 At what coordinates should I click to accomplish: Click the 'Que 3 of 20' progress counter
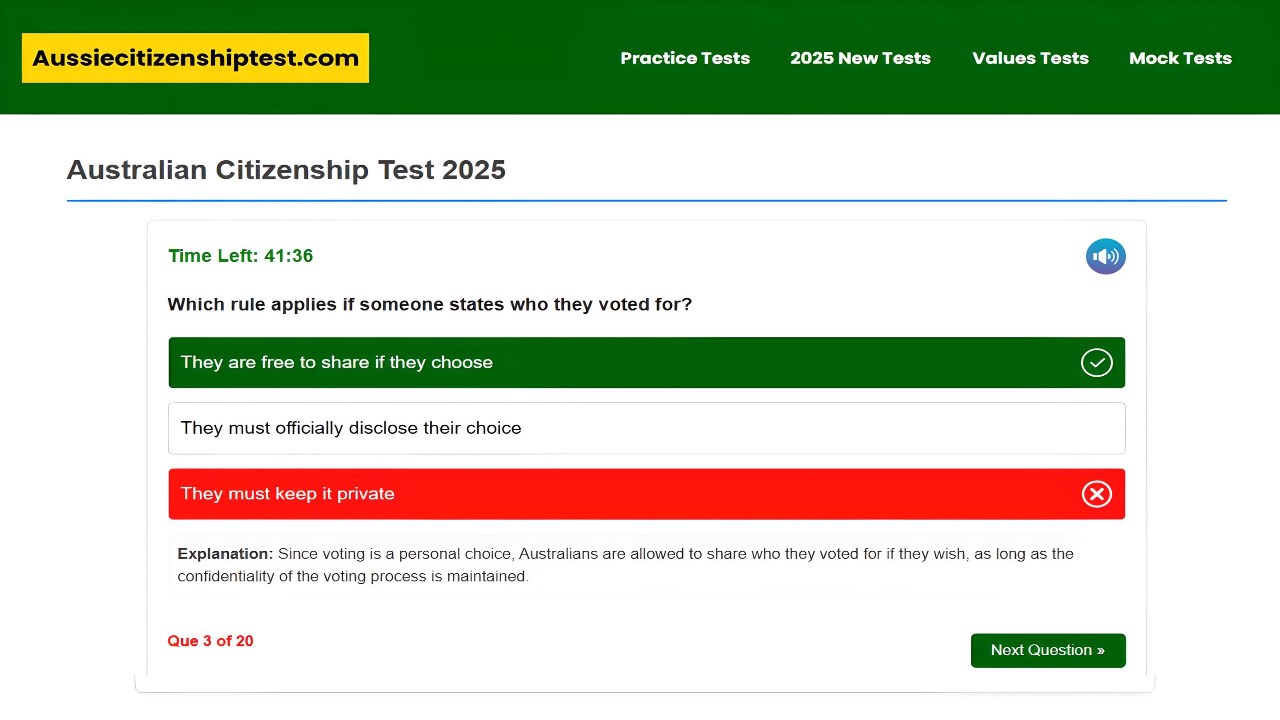point(210,641)
